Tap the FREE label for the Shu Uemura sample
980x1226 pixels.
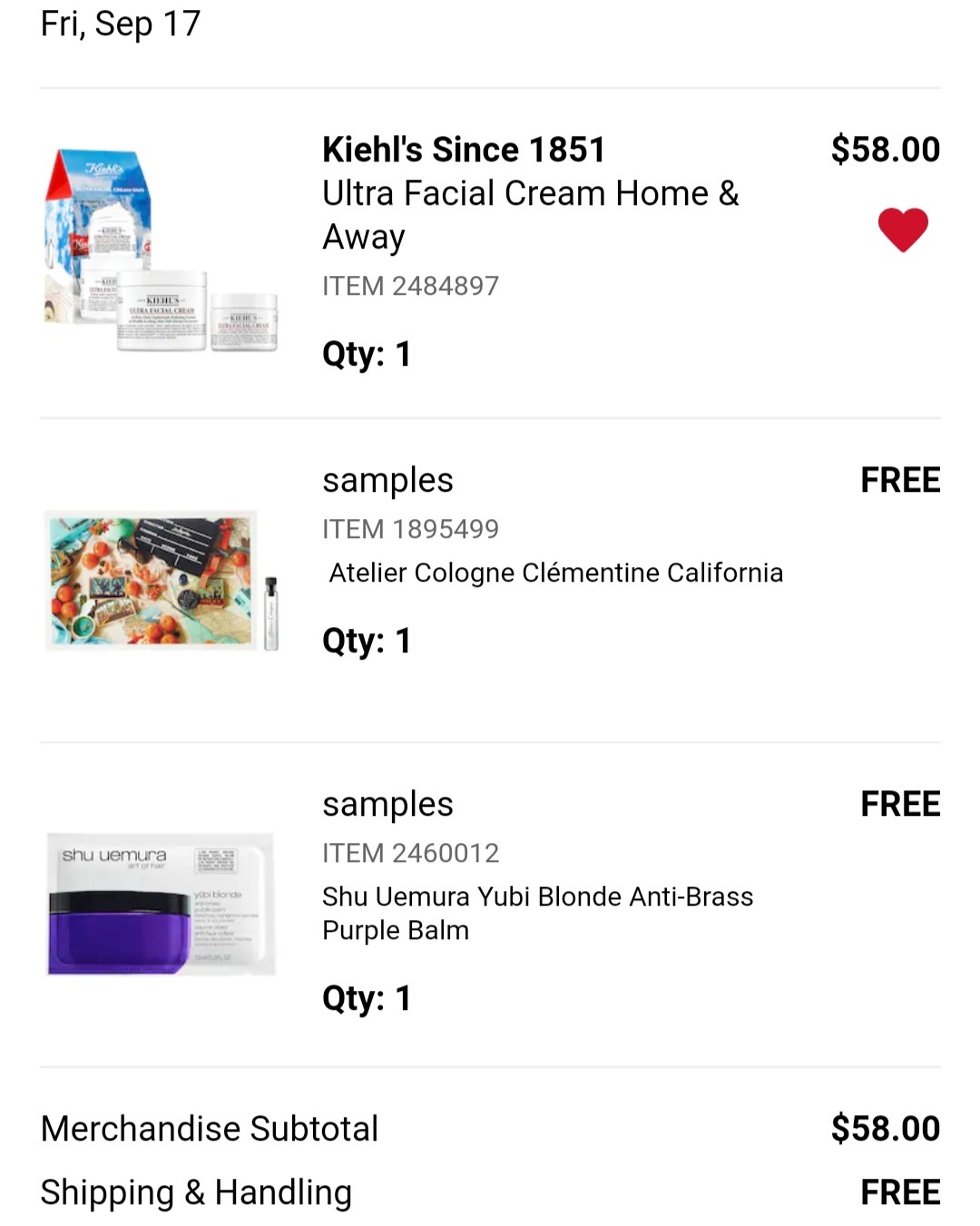[900, 804]
